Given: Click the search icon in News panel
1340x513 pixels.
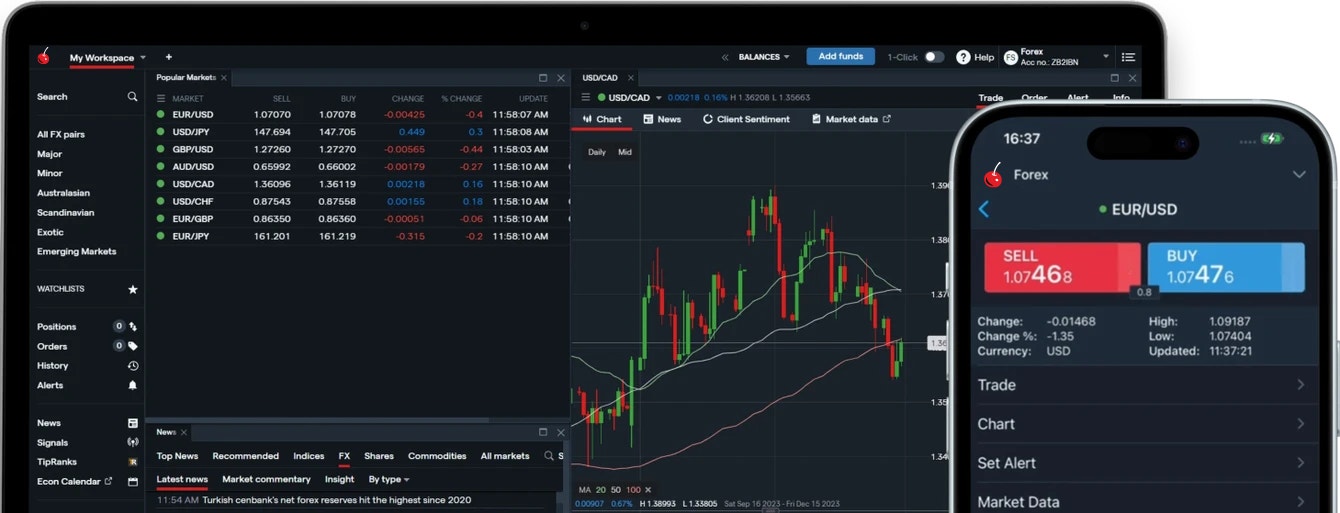Looking at the screenshot, I should [x=549, y=456].
